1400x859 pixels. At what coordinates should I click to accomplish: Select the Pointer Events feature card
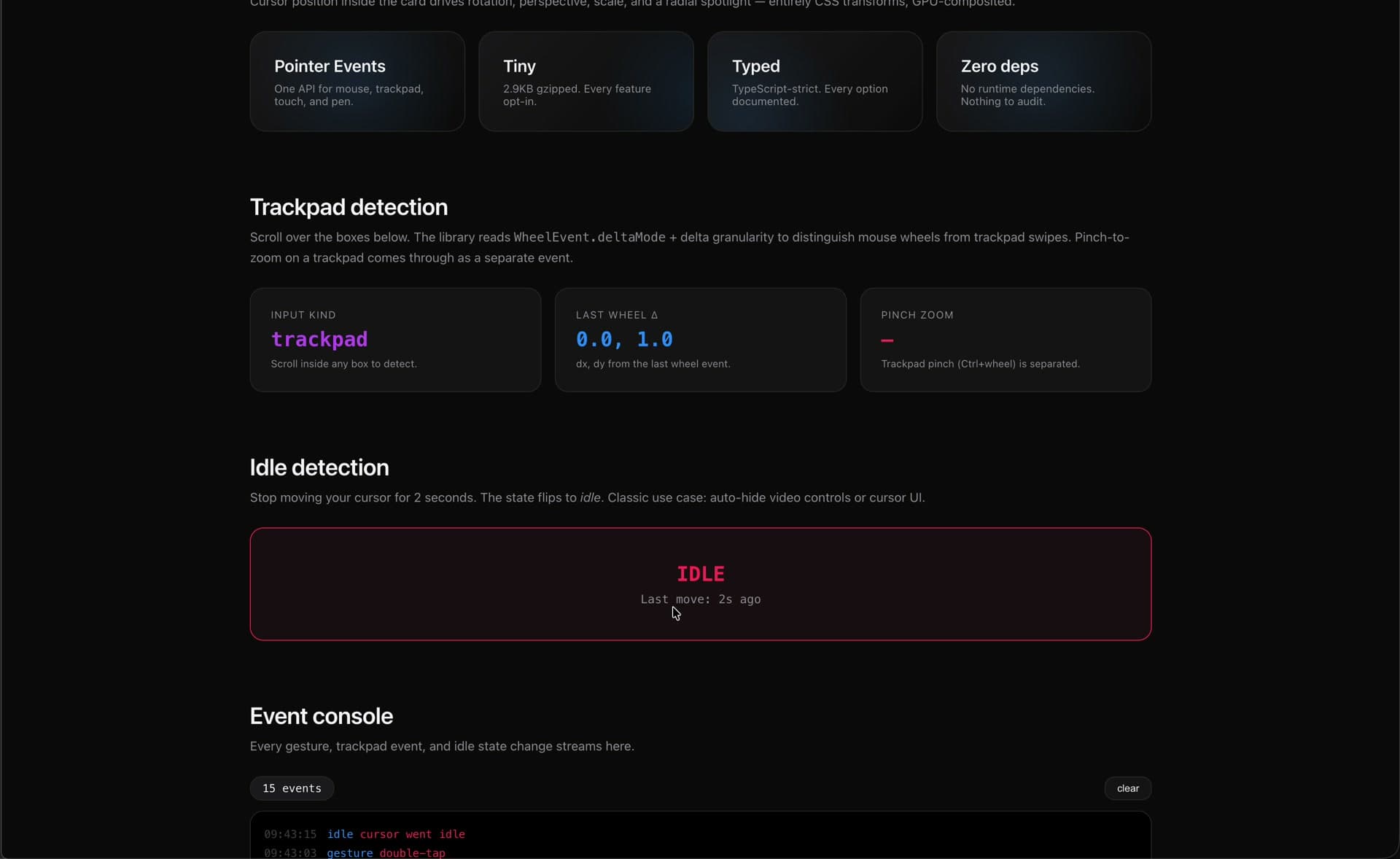(357, 81)
